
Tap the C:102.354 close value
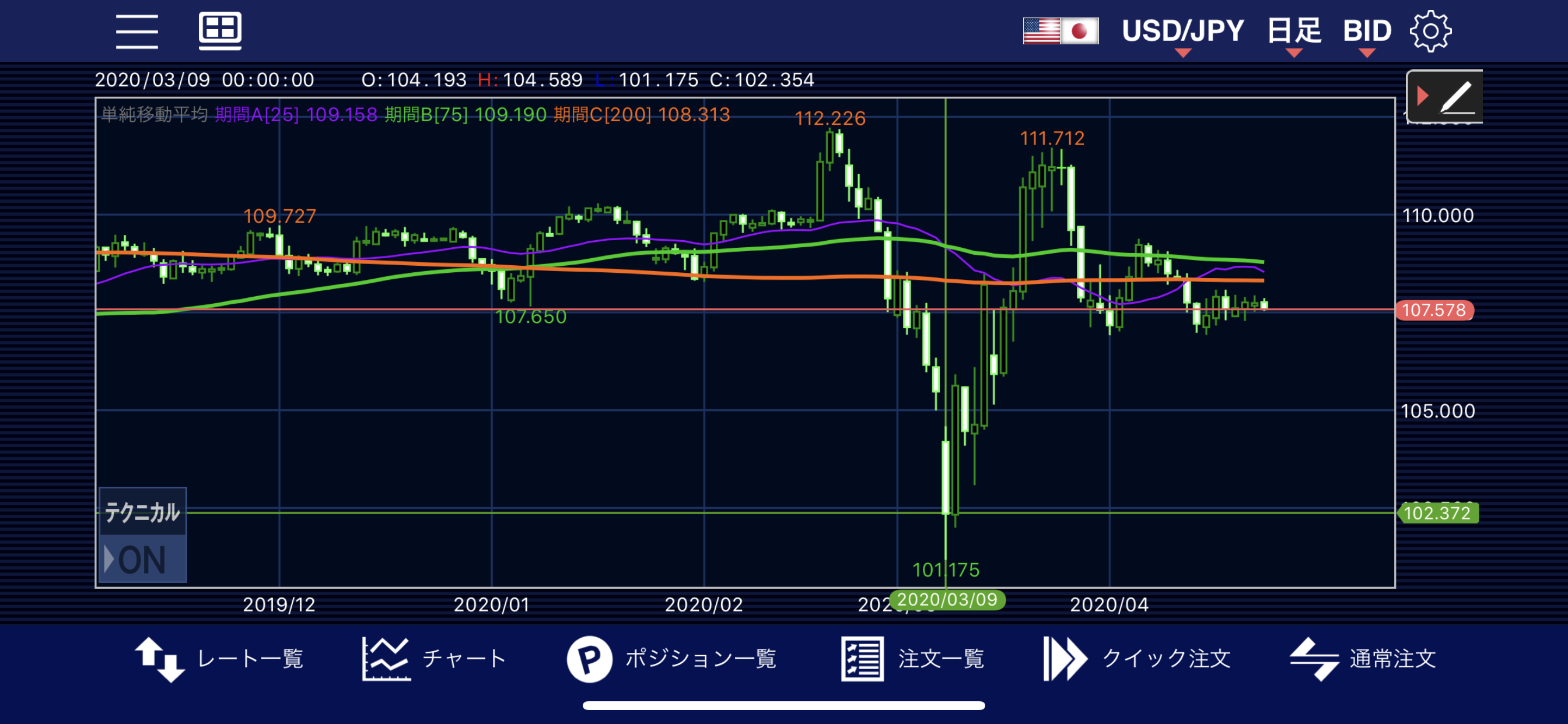coord(761,80)
